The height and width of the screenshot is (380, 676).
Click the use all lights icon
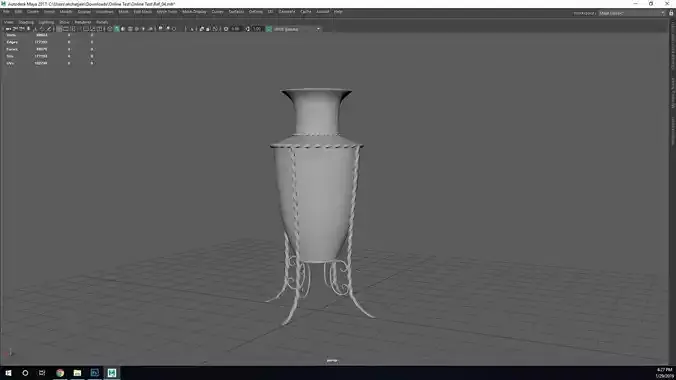tap(144, 29)
